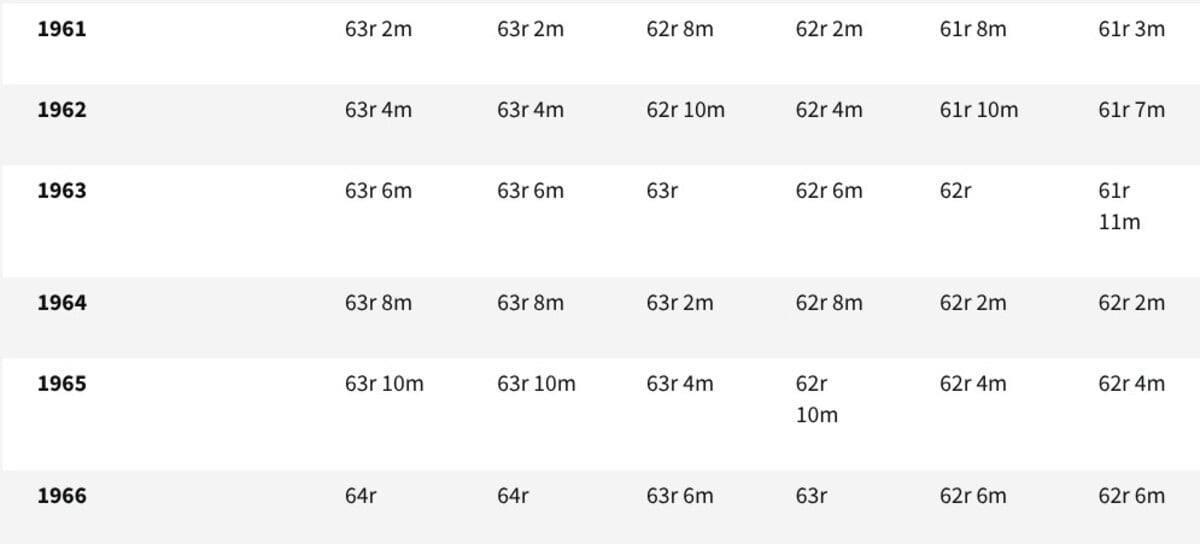Click the 1961 row header

(x=62, y=29)
